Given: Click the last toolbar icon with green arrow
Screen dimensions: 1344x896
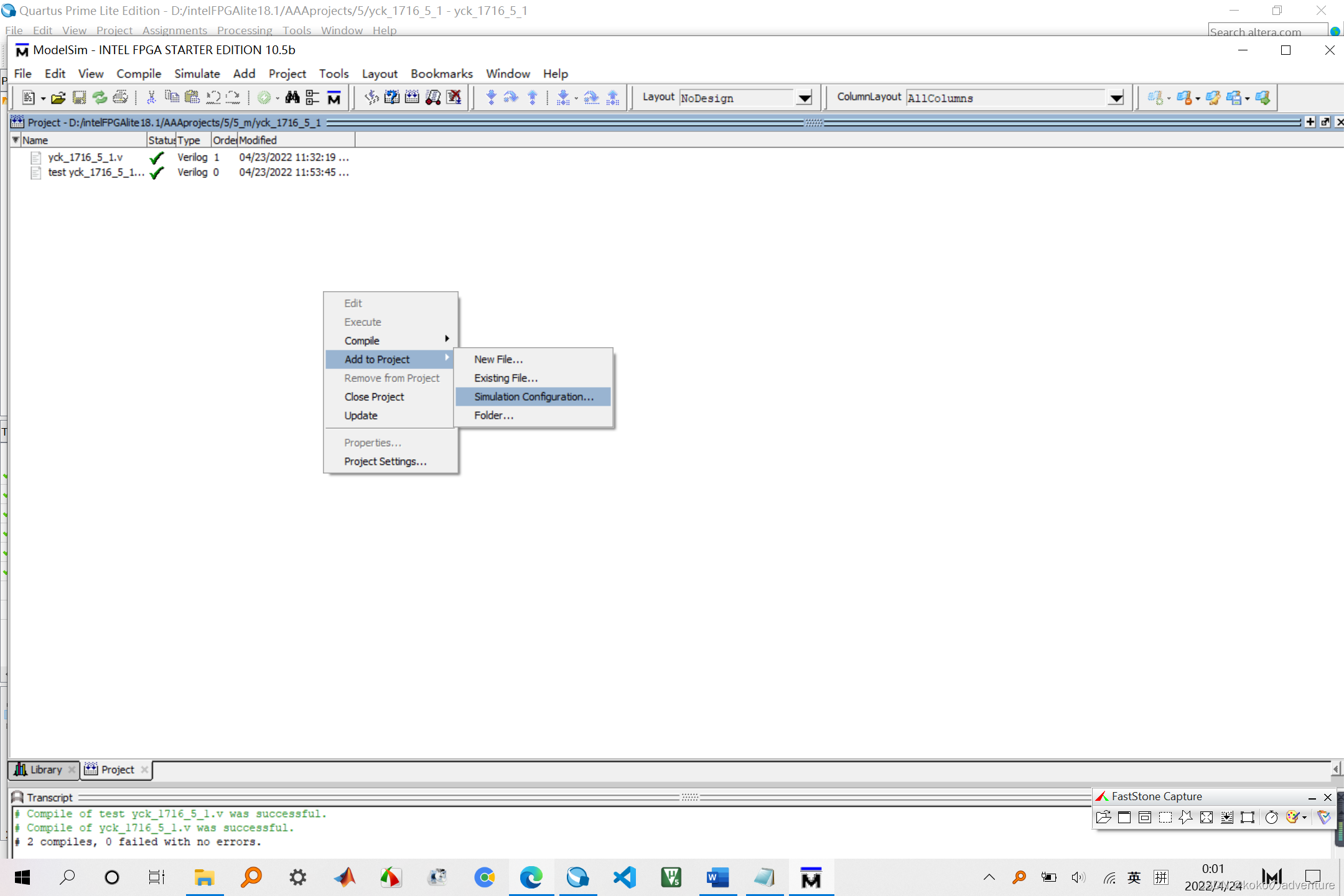Looking at the screenshot, I should [1262, 97].
